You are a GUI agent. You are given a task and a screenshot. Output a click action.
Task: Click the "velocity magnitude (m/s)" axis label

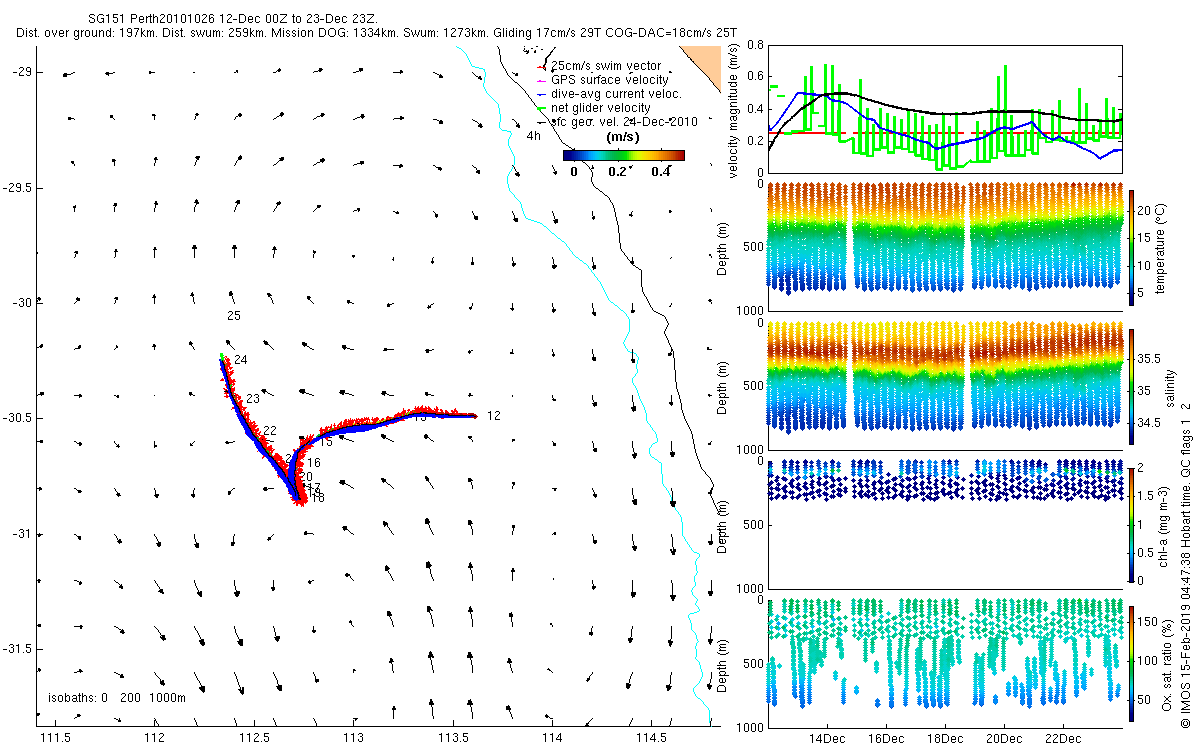tap(733, 110)
